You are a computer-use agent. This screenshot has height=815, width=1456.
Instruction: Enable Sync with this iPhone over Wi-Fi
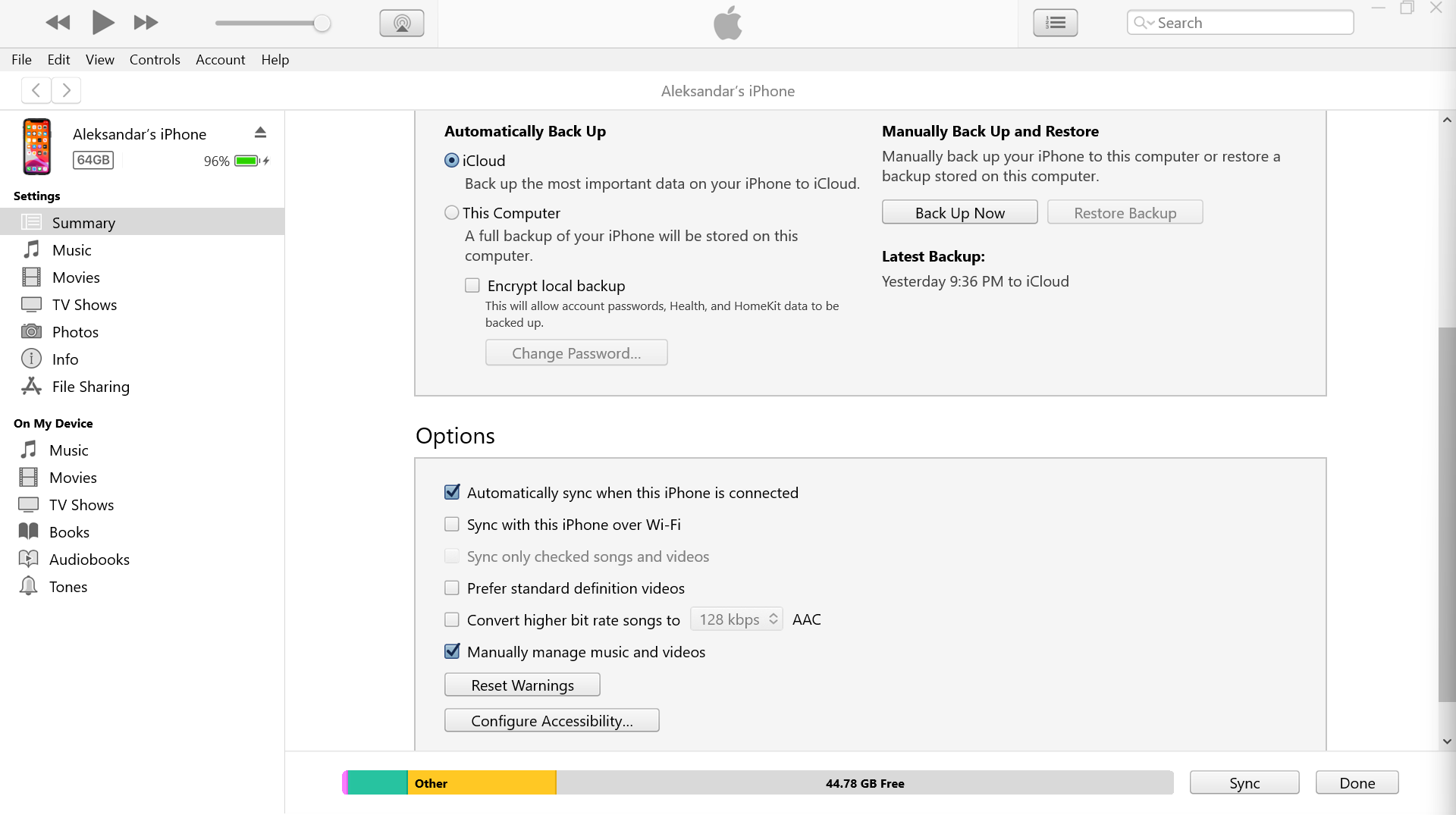click(x=452, y=525)
